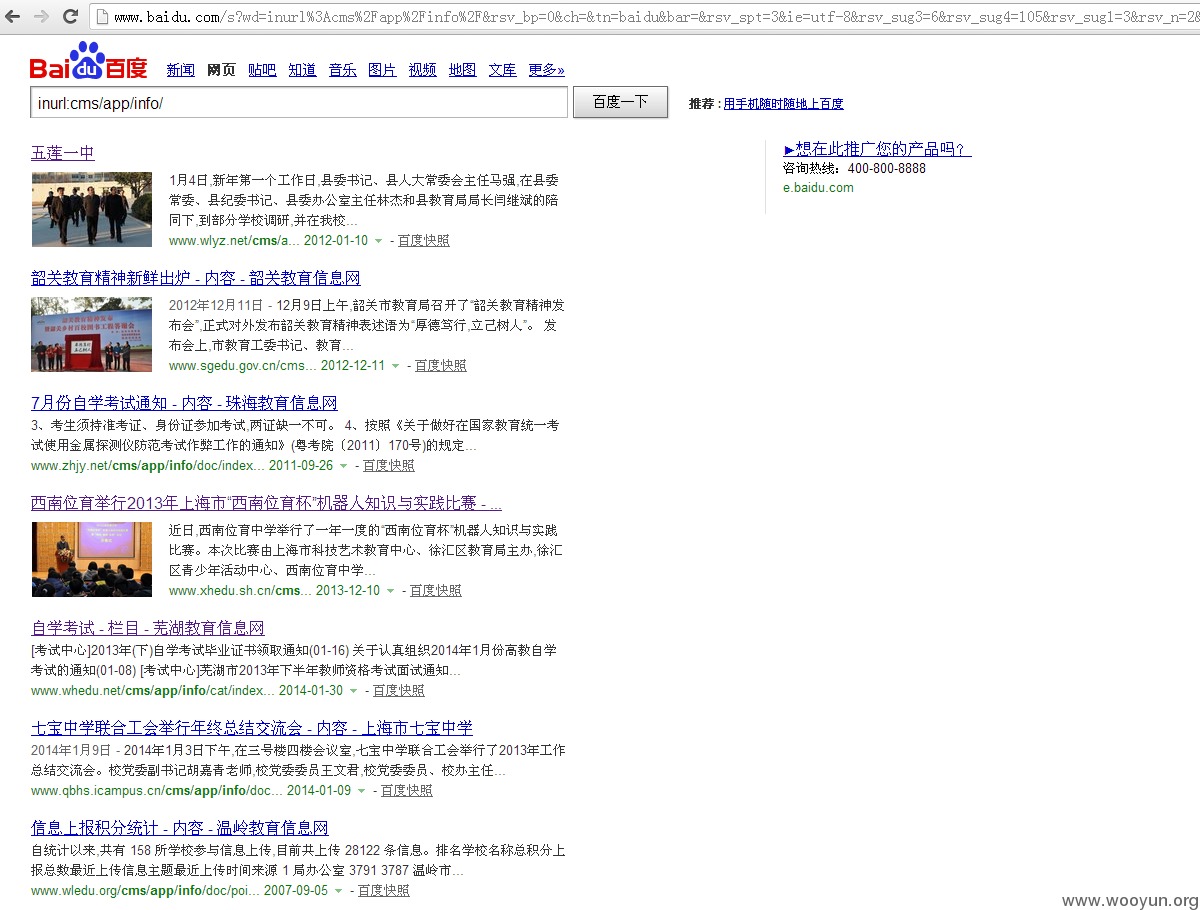Open the 视频 tab
This screenshot has height=910, width=1200.
[422, 70]
